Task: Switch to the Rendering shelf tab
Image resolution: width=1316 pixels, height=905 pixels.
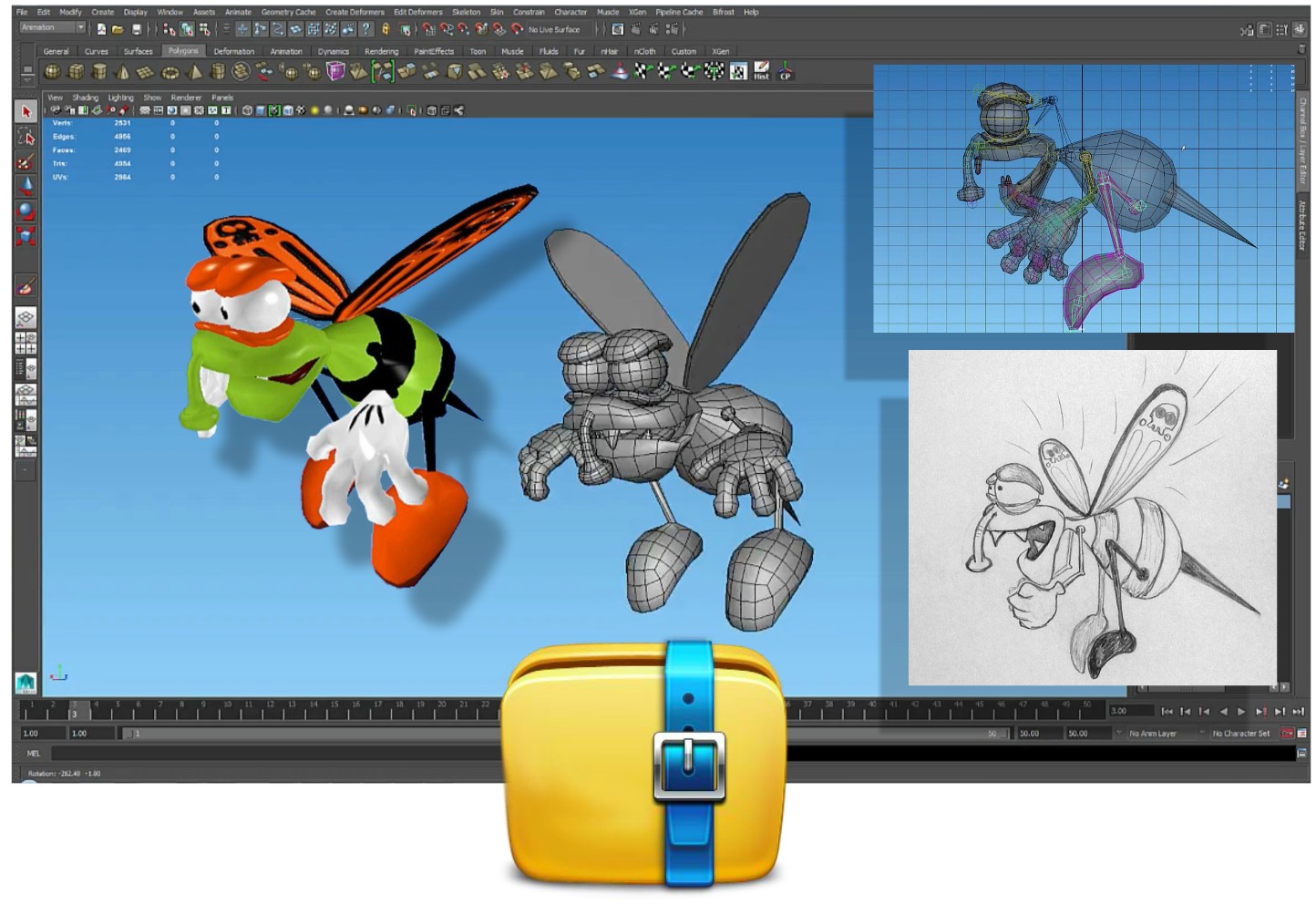Action: [382, 51]
